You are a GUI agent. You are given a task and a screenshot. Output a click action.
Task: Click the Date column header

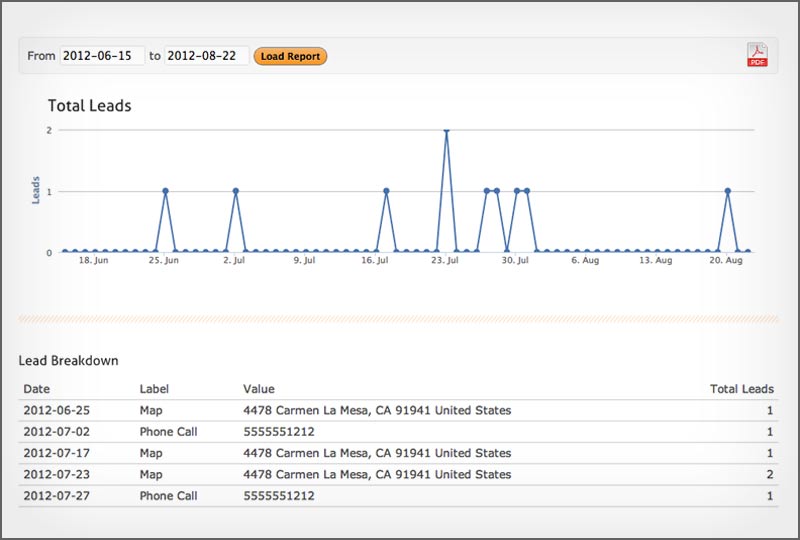(37, 389)
